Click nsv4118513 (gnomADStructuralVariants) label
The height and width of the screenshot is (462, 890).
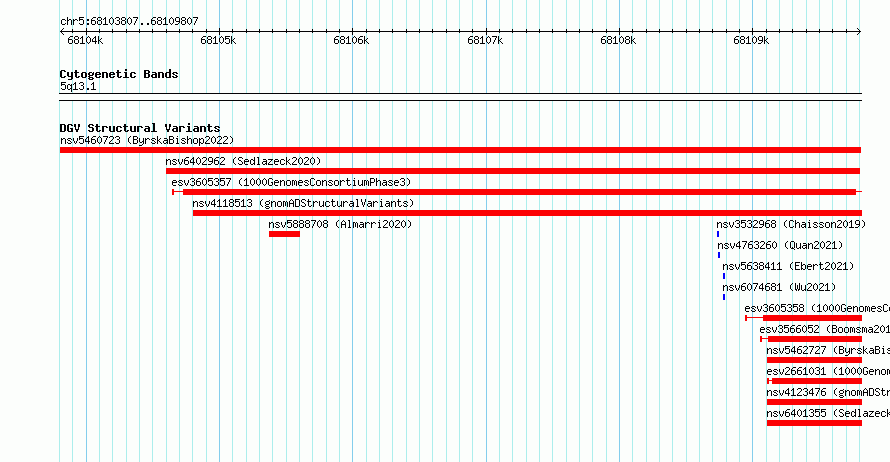pyautogui.click(x=303, y=203)
